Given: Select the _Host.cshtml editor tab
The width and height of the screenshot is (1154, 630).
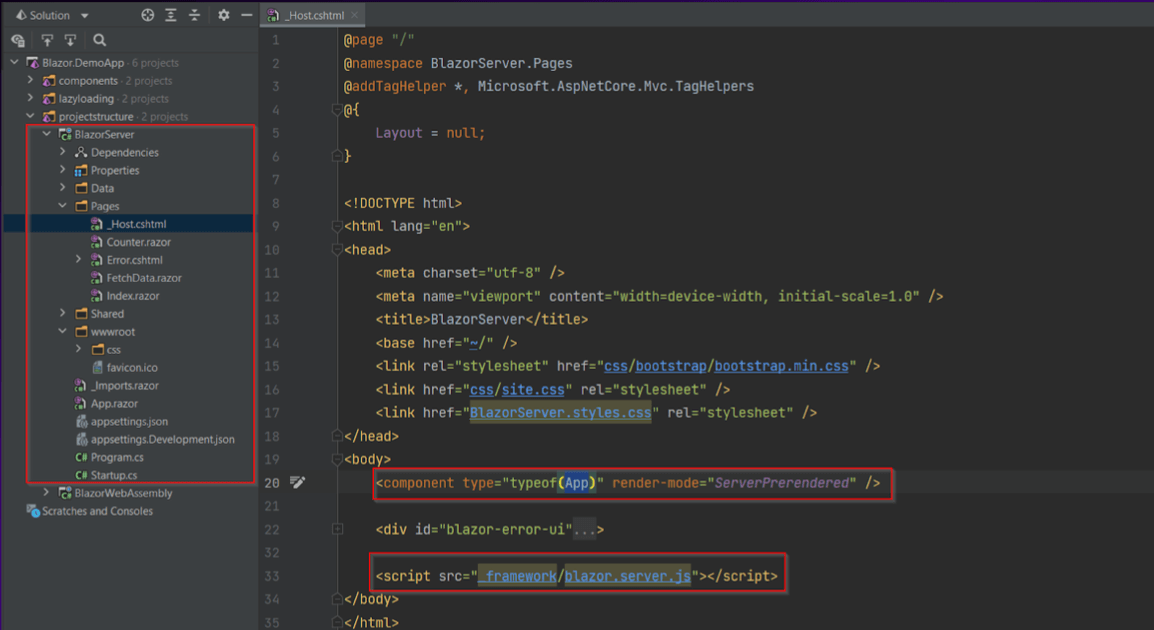Looking at the screenshot, I should pos(308,15).
